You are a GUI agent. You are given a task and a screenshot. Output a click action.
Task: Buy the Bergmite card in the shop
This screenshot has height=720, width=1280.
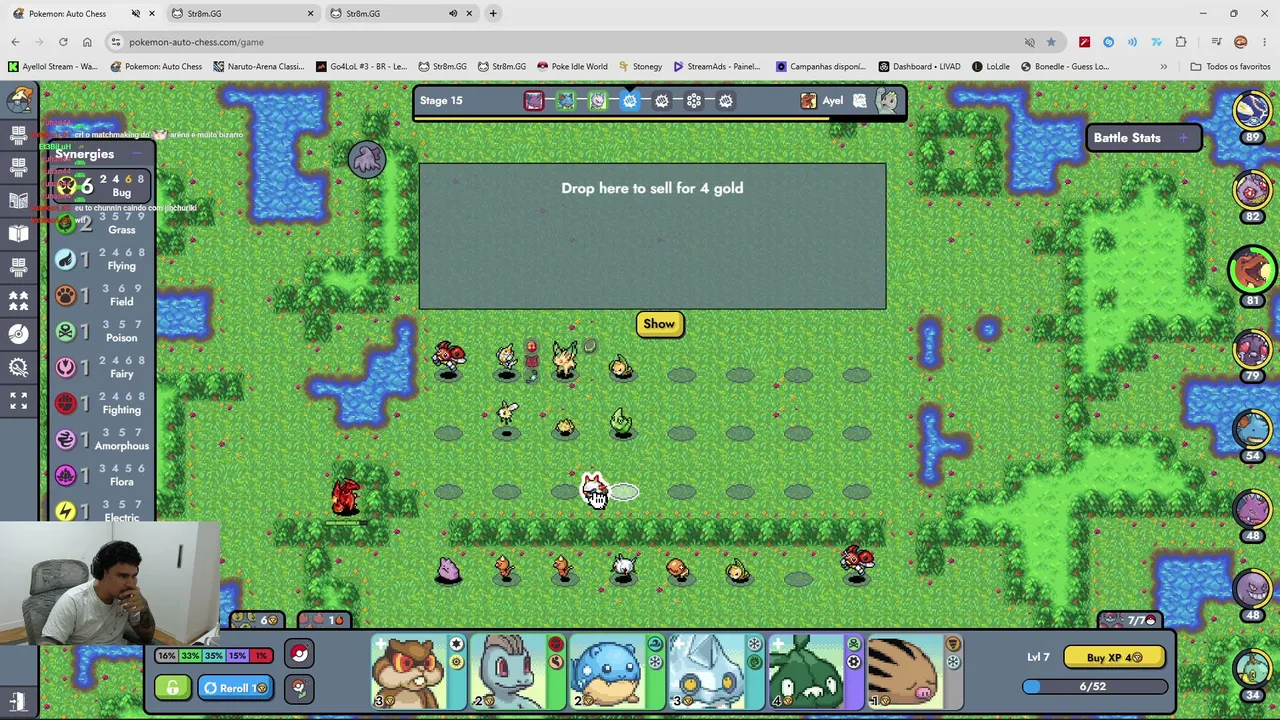tap(716, 672)
